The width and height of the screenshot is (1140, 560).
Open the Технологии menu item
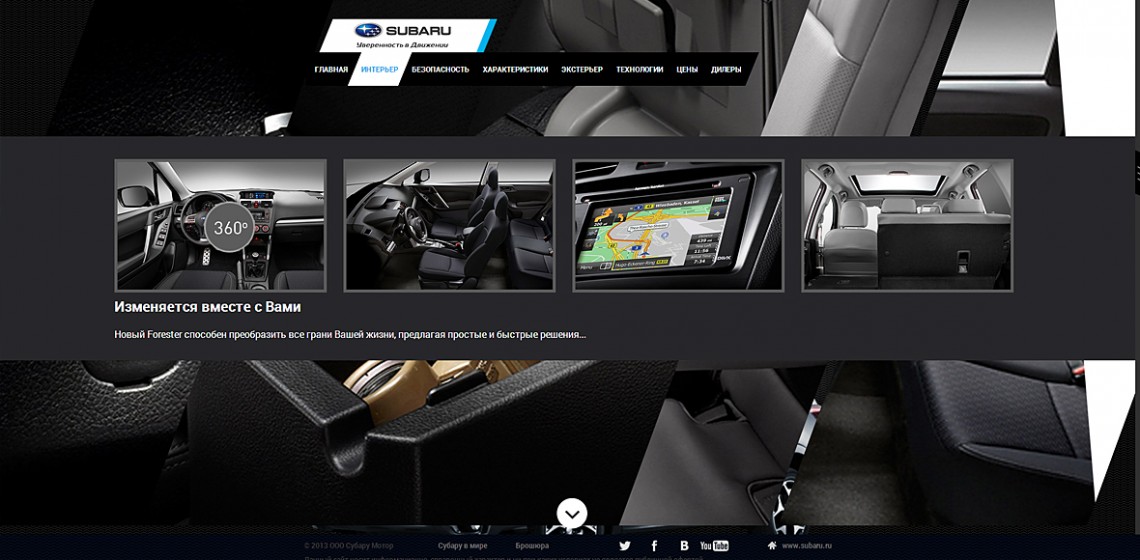point(639,70)
